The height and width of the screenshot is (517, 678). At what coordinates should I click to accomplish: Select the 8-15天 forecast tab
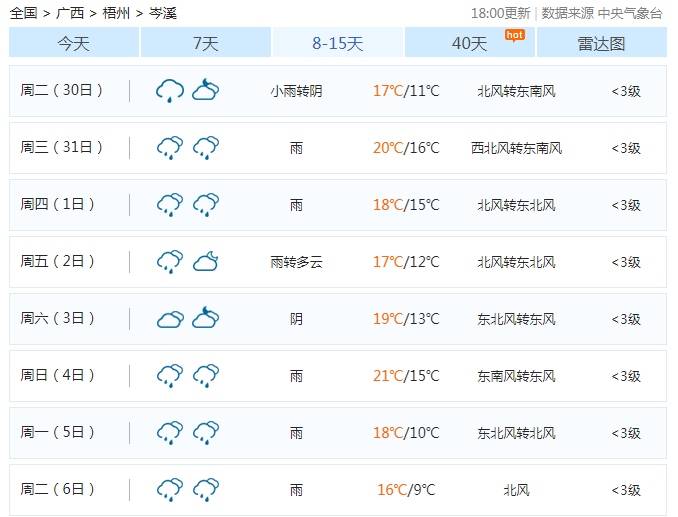coord(338,43)
